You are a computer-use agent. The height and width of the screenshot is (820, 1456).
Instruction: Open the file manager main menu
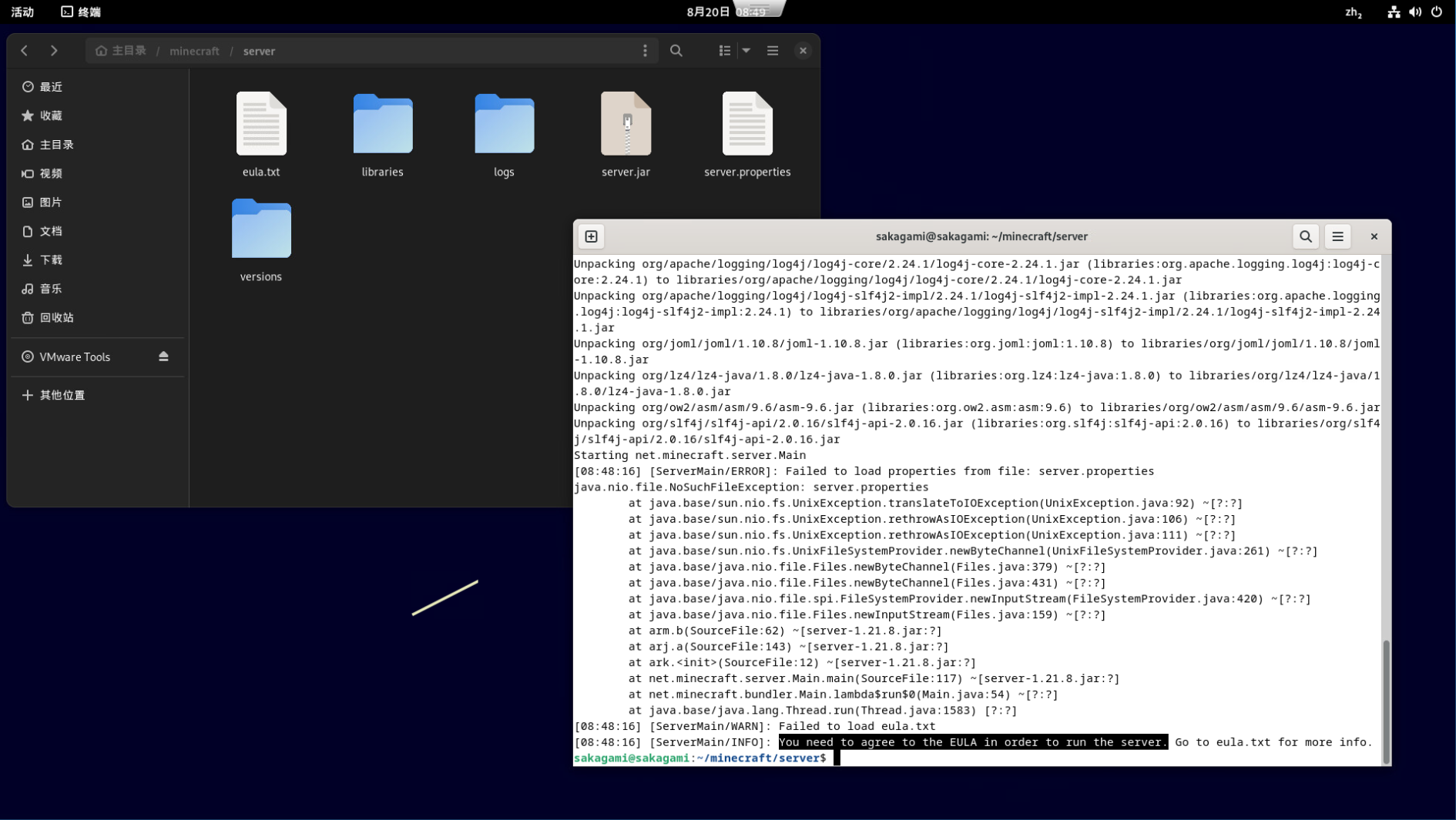coord(772,51)
